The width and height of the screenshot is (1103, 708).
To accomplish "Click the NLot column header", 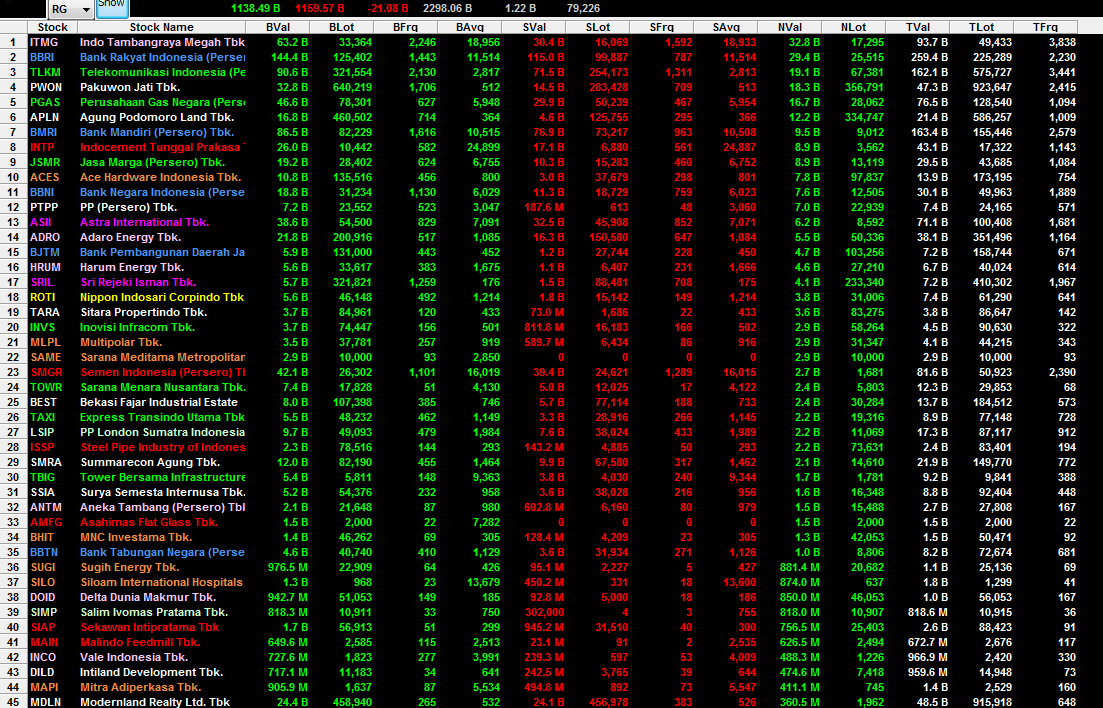I will tap(853, 27).
